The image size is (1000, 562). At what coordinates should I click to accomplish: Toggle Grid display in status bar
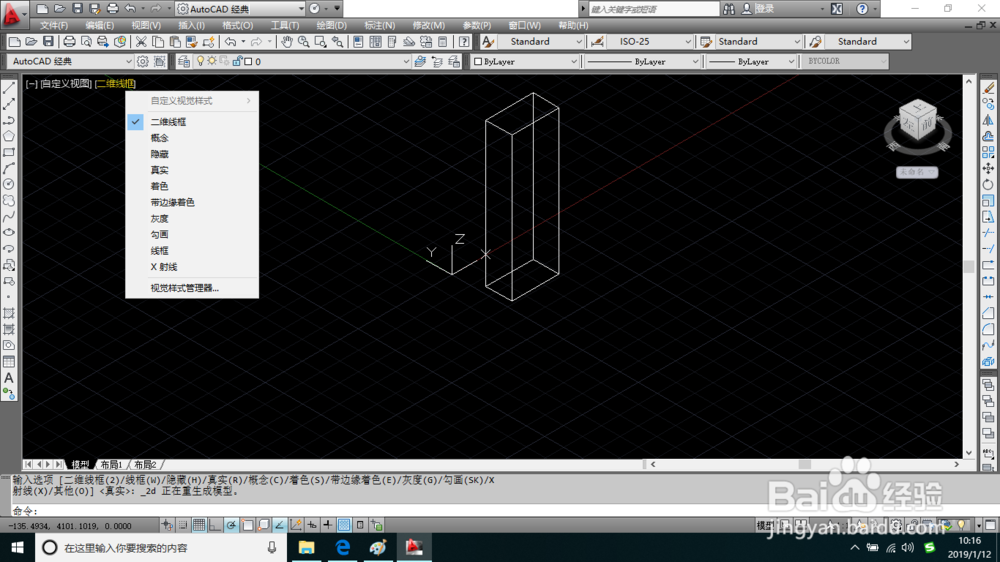[x=199, y=526]
